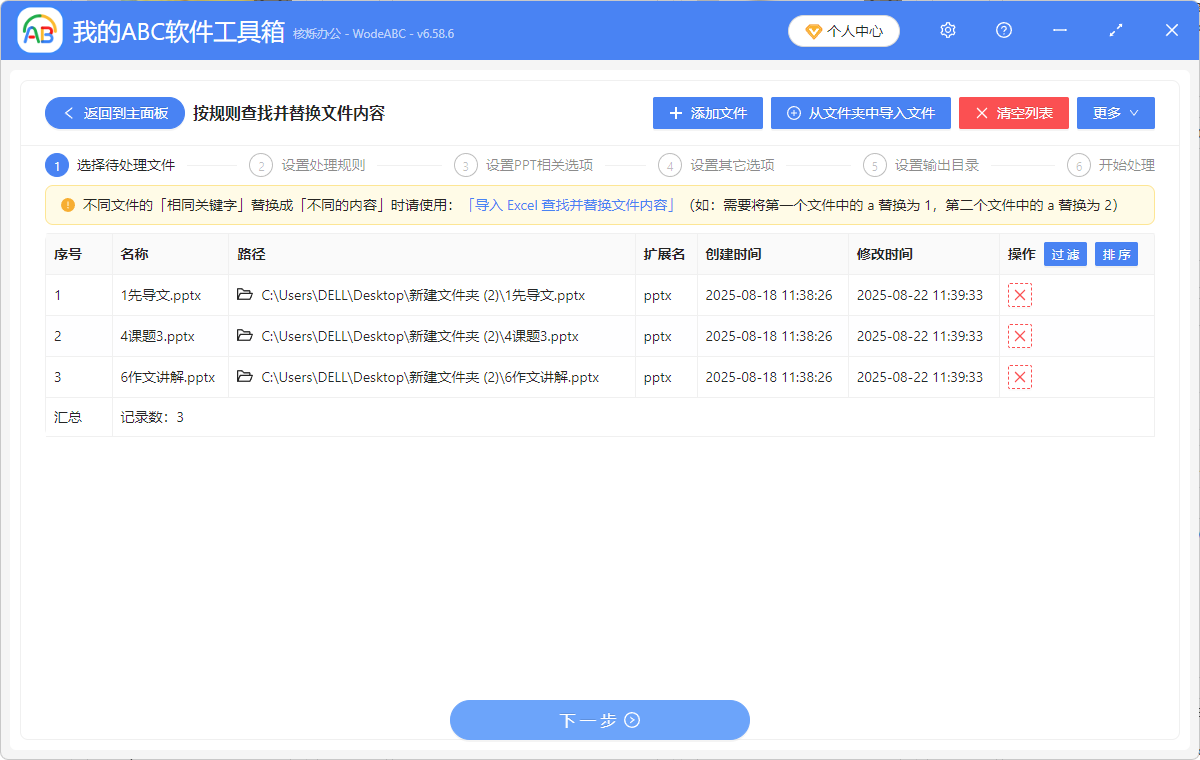The width and height of the screenshot is (1200, 760).
Task: Open the folder icon for 6作文讲解.pptx
Action: (246, 377)
